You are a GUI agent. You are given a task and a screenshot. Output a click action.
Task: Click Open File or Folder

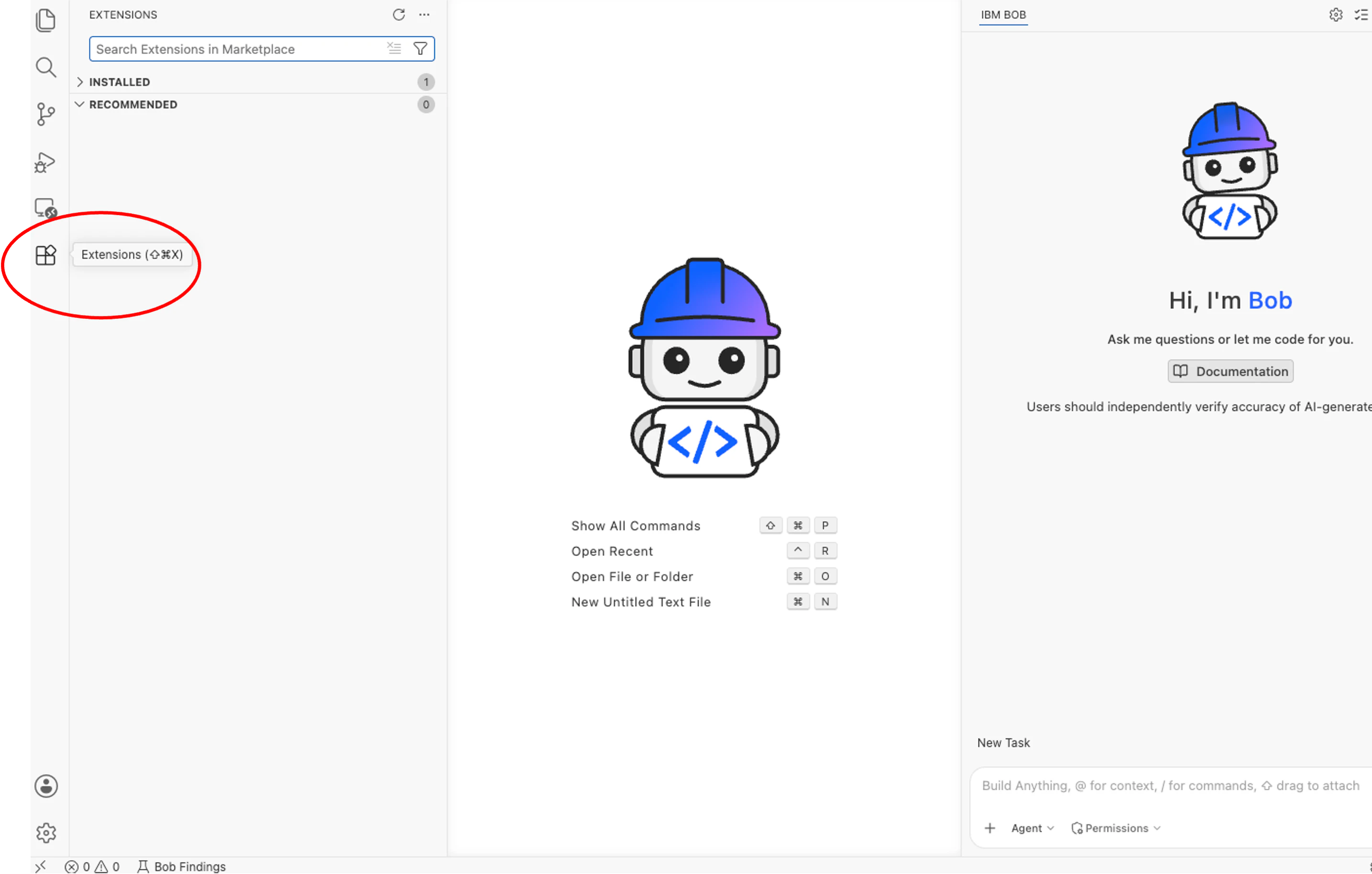coord(633,577)
